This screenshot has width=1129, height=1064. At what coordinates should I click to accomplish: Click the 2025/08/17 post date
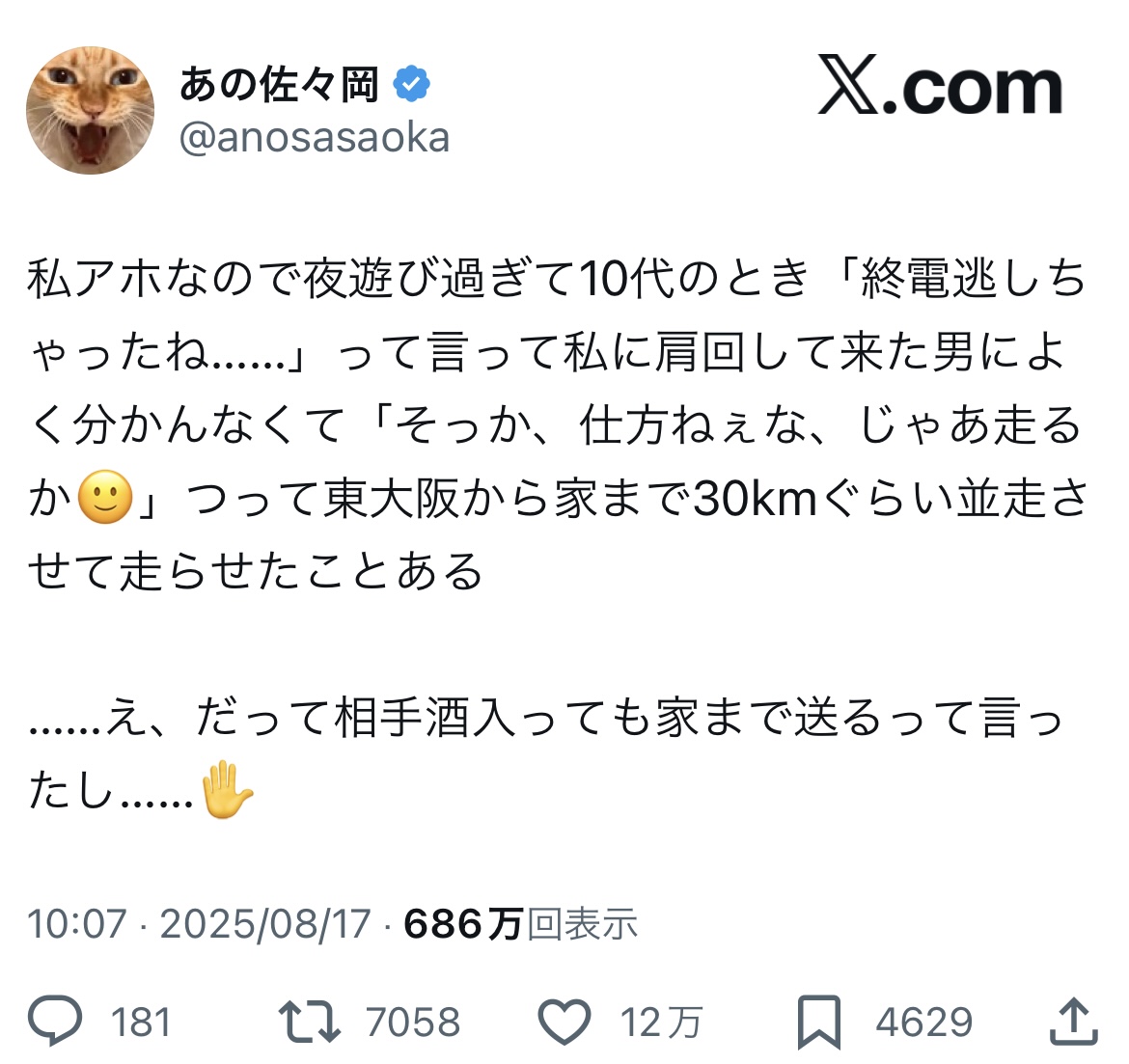265,923
